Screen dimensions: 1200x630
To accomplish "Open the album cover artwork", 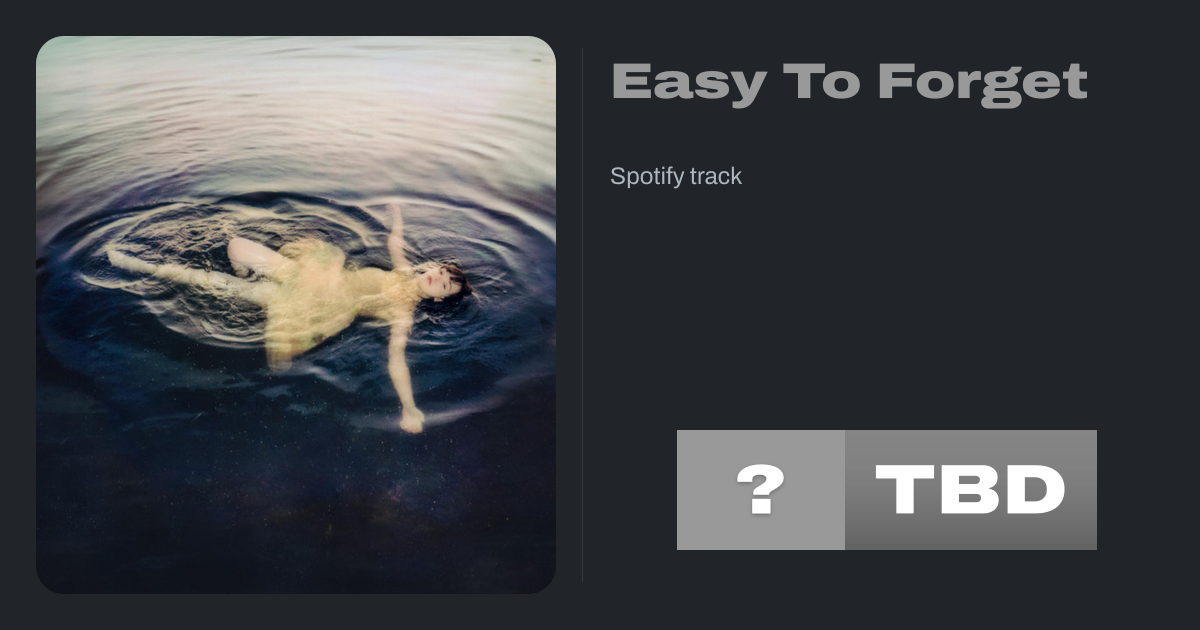I will [296, 315].
